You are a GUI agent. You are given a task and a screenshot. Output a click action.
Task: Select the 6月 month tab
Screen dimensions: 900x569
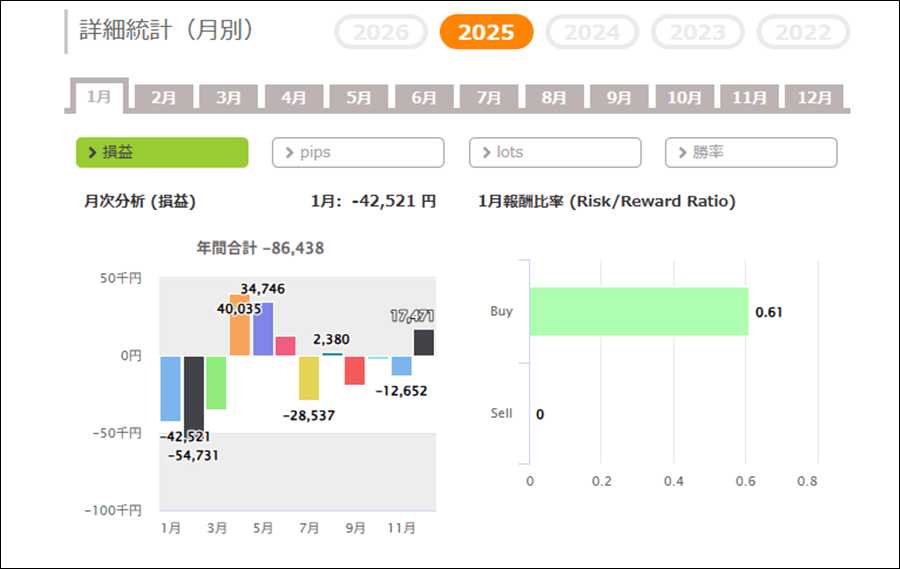[x=424, y=98]
